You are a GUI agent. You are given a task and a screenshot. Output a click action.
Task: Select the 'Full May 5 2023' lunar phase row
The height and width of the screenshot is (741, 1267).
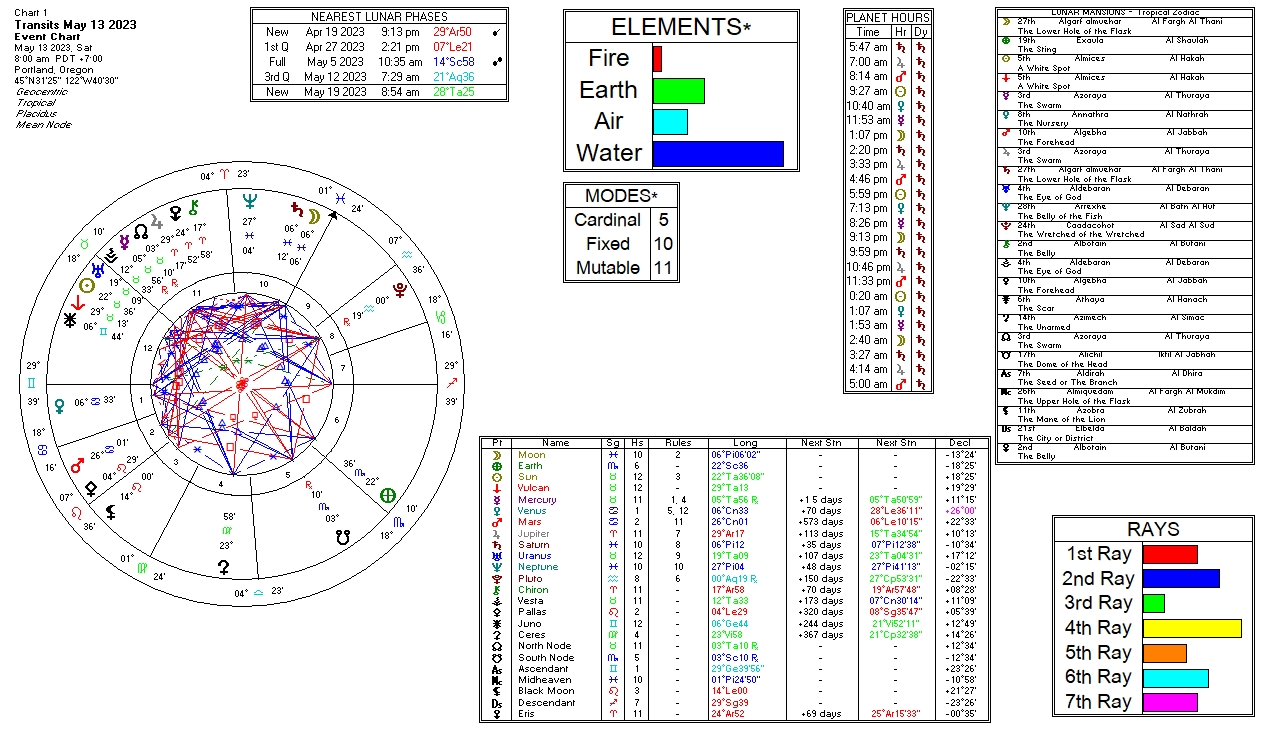pyautogui.click(x=381, y=62)
